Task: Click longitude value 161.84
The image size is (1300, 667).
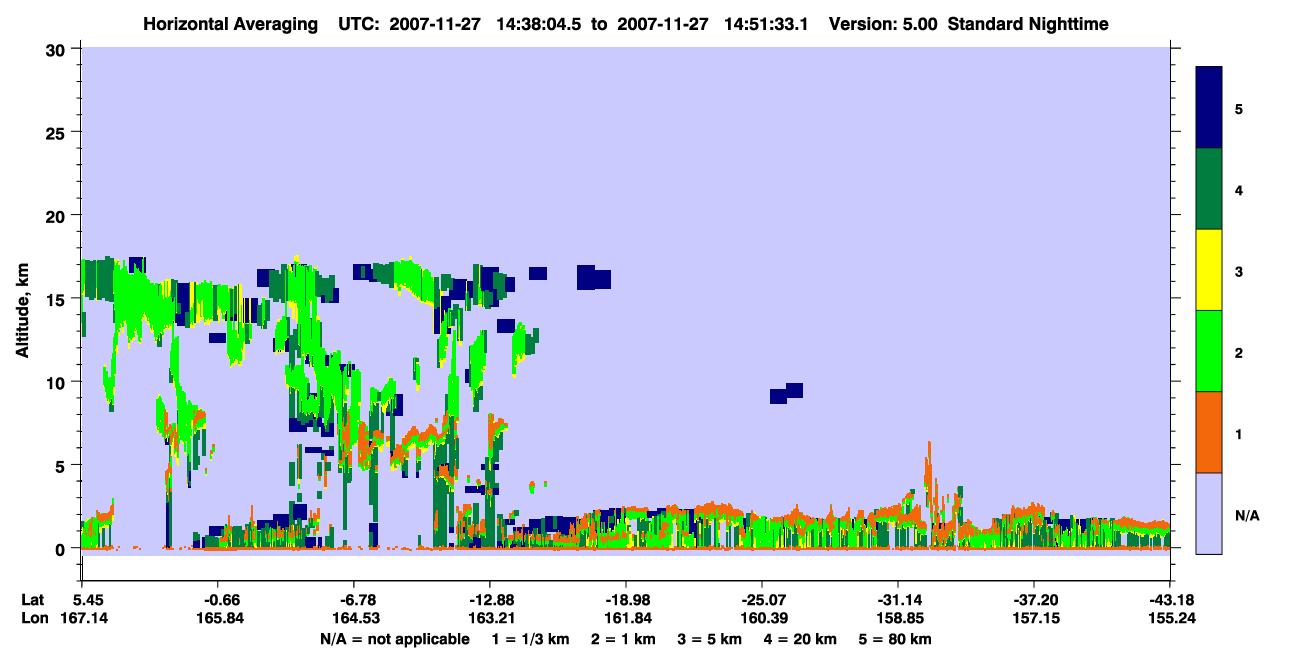Action: tap(626, 618)
